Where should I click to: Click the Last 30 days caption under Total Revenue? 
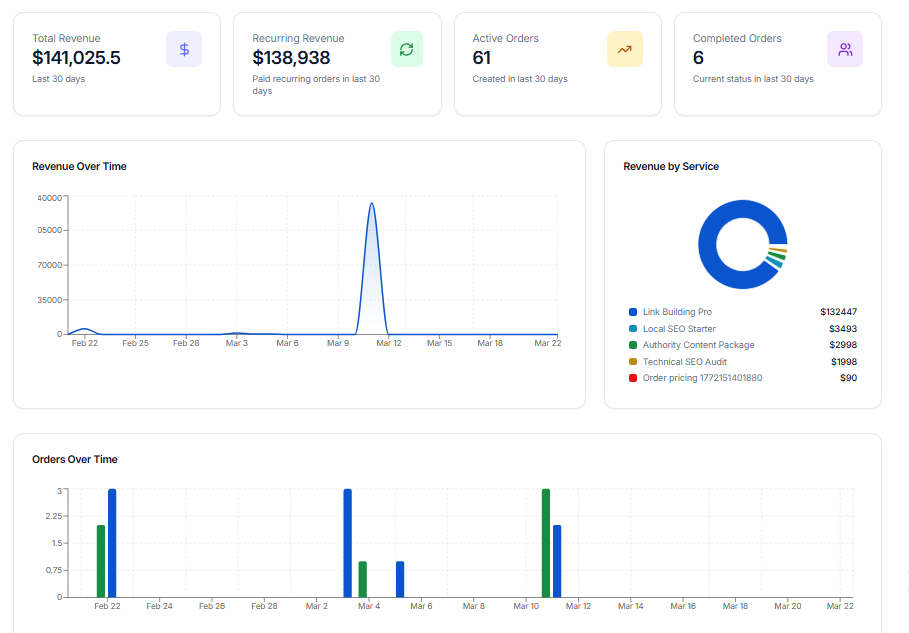59,79
